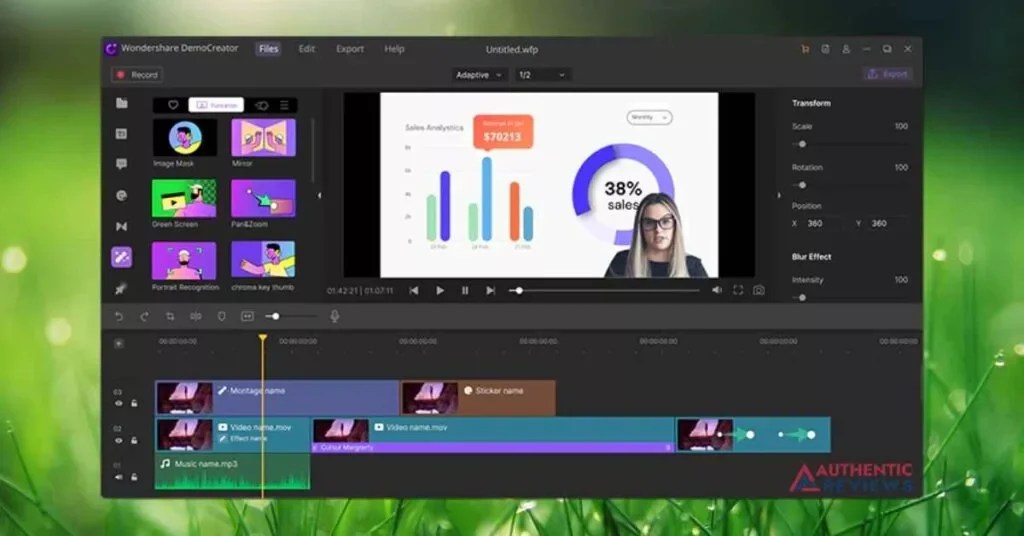Open the Help menu

(394, 49)
